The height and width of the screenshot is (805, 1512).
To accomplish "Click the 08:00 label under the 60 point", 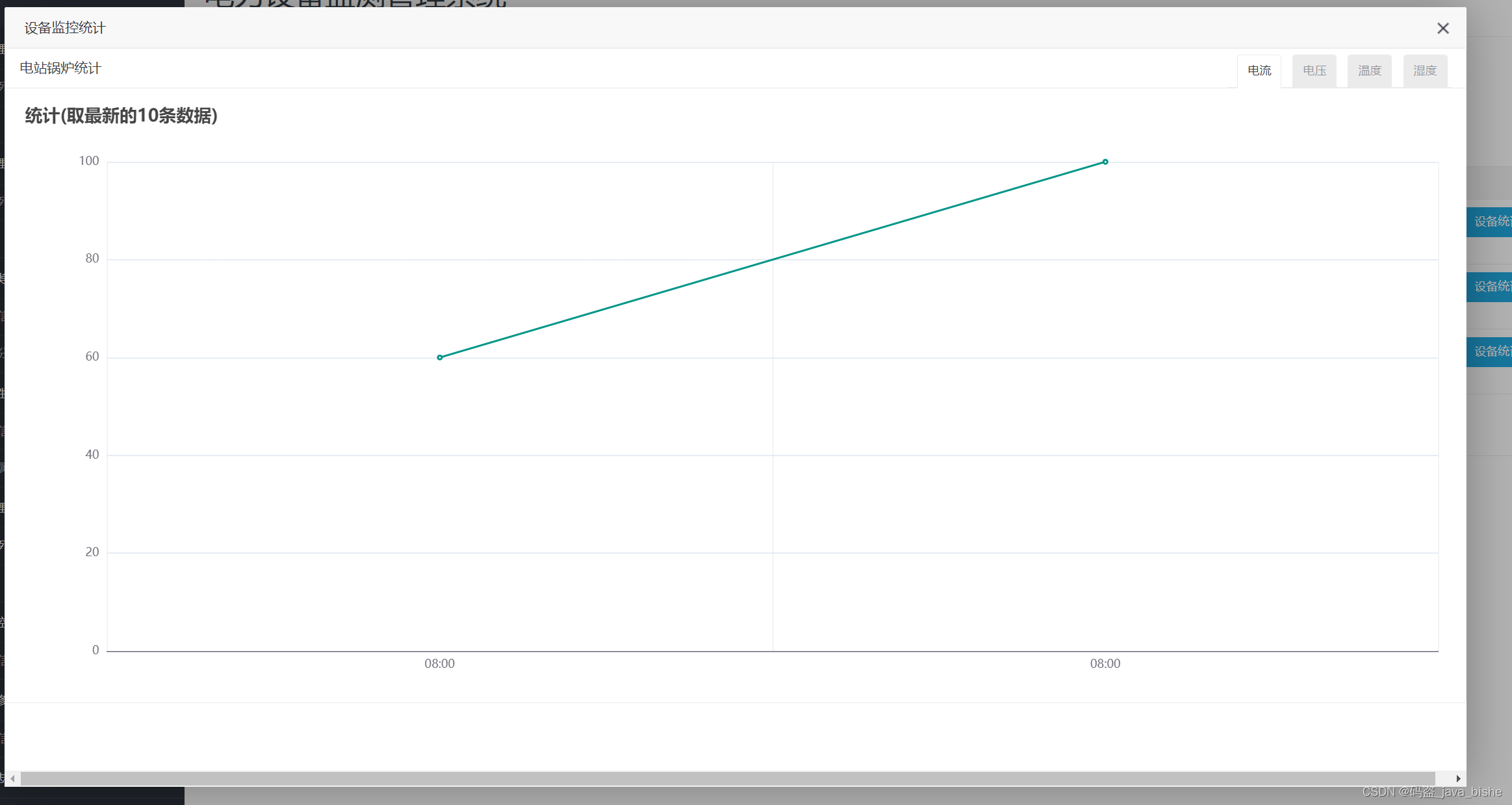I will pyautogui.click(x=440, y=664).
